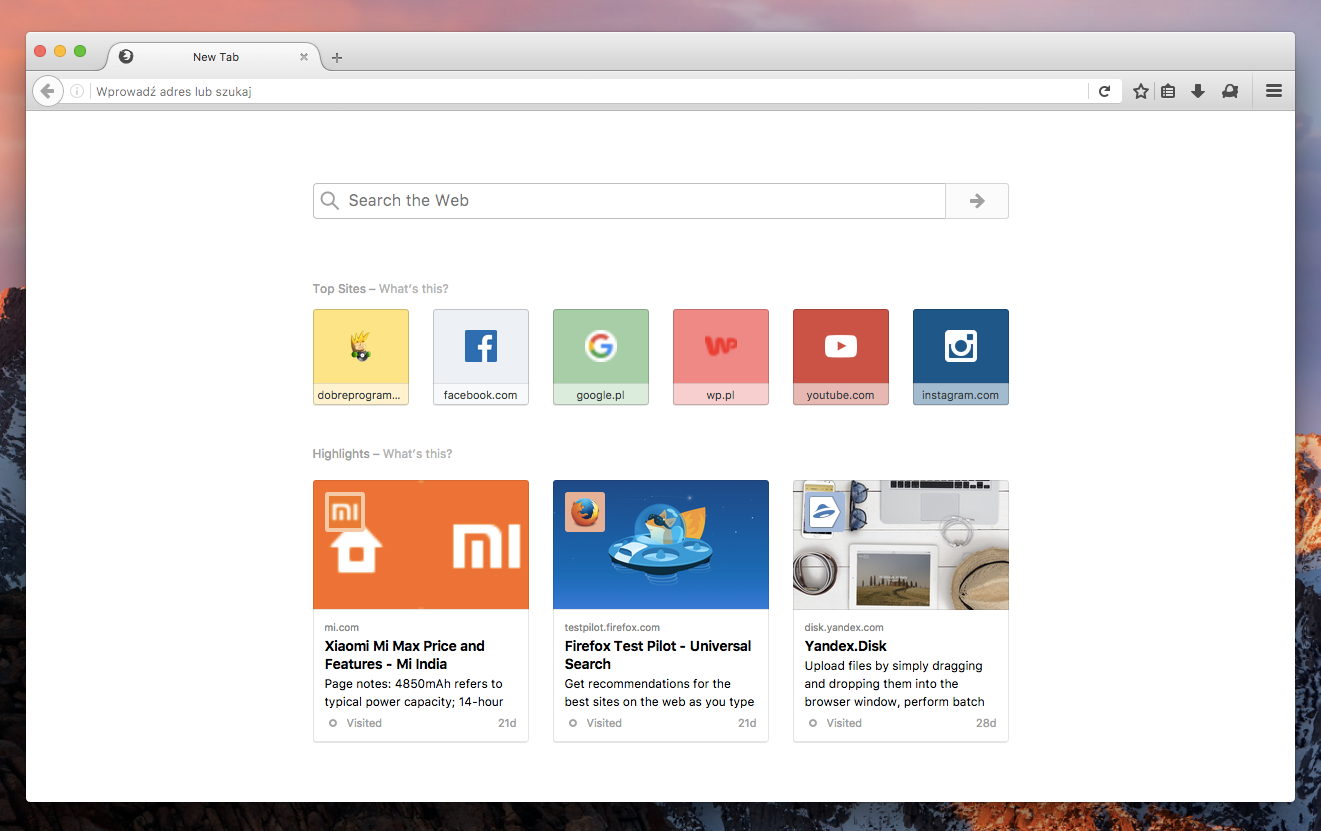Click Visited label on the Firefox Test Pilot card

(x=604, y=723)
